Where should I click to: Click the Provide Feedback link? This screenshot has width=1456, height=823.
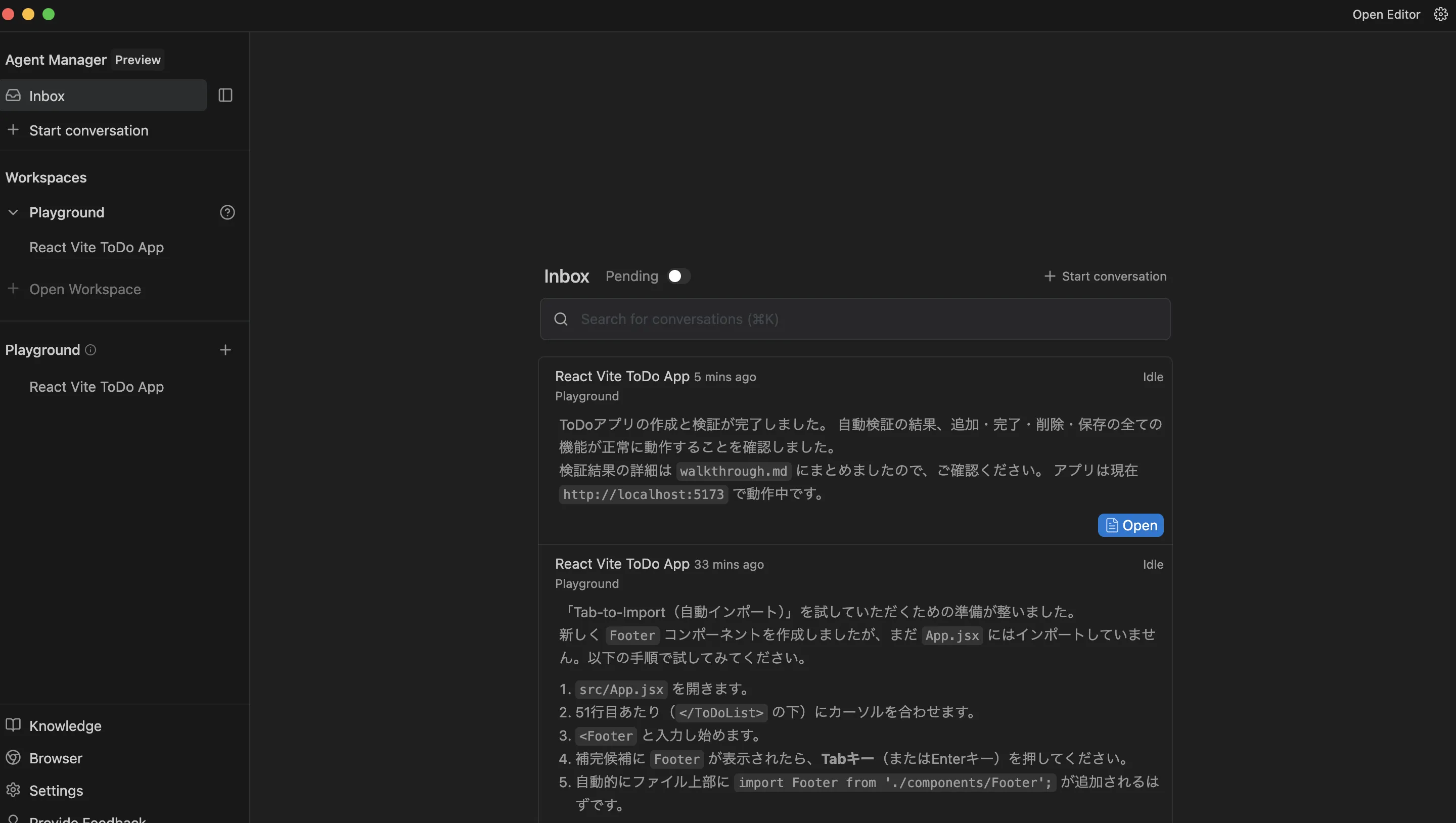(x=85, y=818)
